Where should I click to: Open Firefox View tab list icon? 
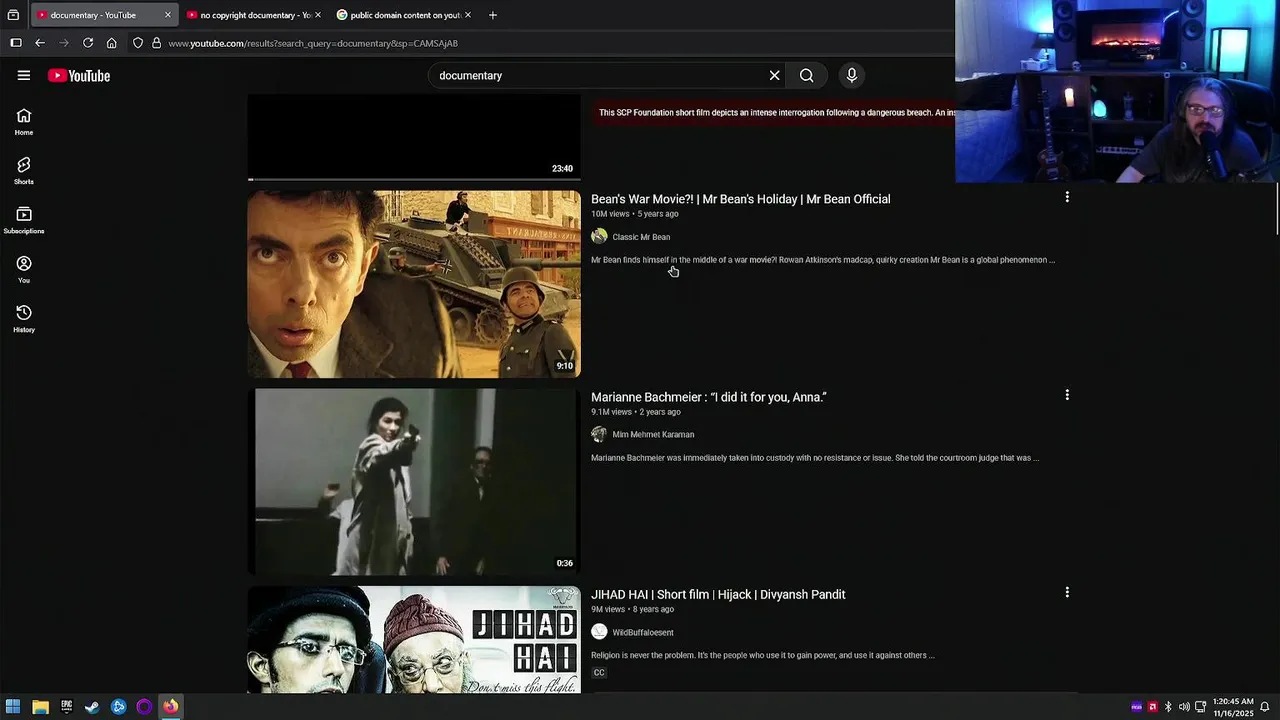(13, 15)
